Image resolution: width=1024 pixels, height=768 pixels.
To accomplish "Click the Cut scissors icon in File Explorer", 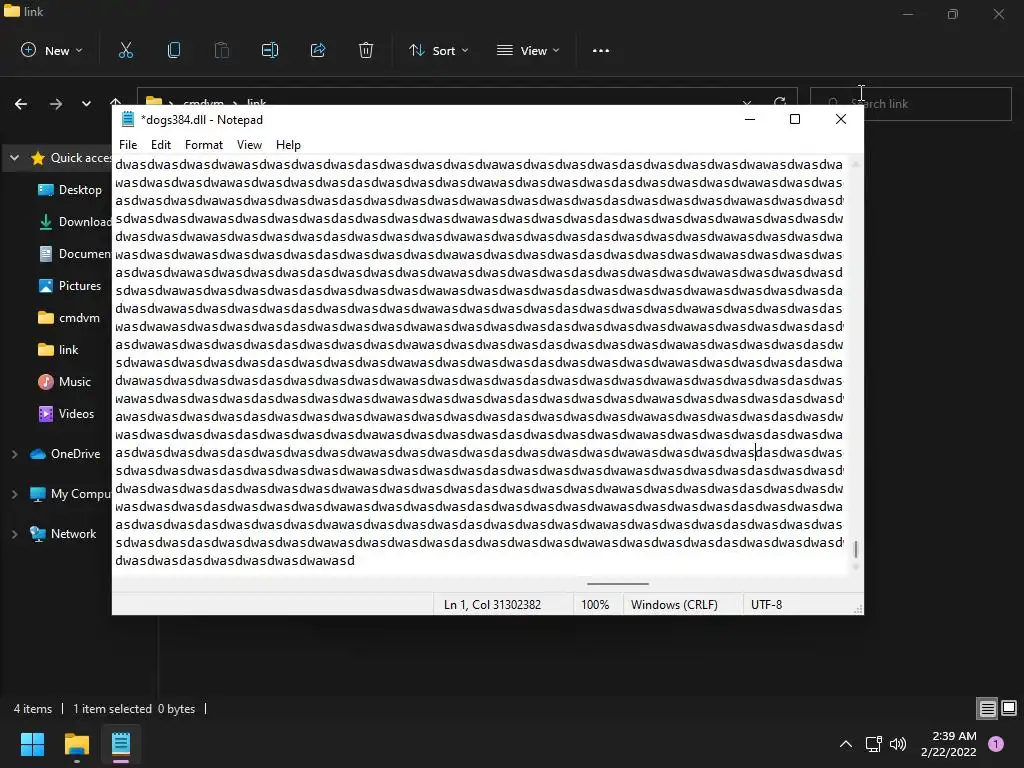I will click(125, 50).
